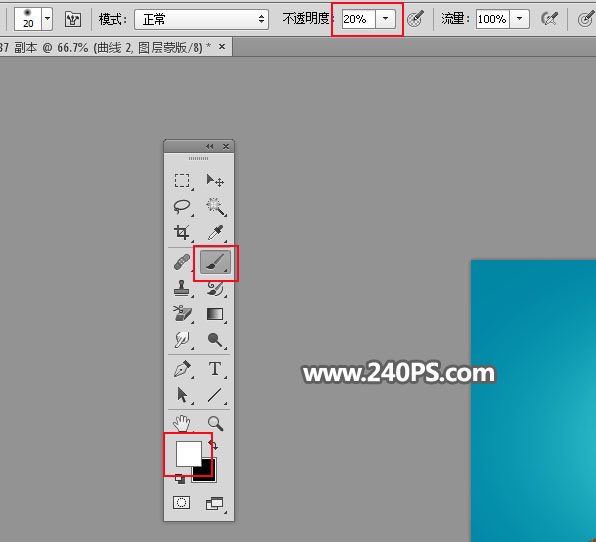Open the opacity slider dropdown arrow
The image size is (596, 542).
[x=385, y=19]
